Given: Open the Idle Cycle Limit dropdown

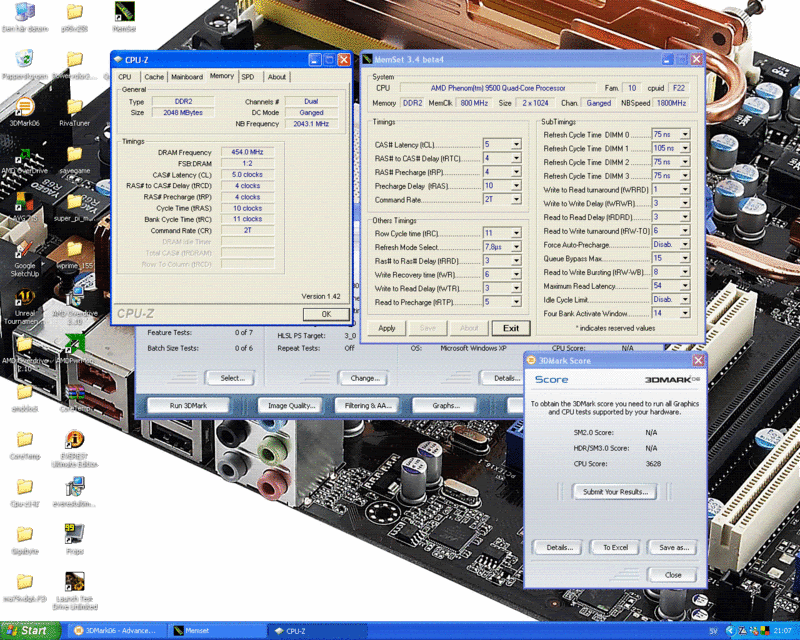Looking at the screenshot, I should (685, 300).
